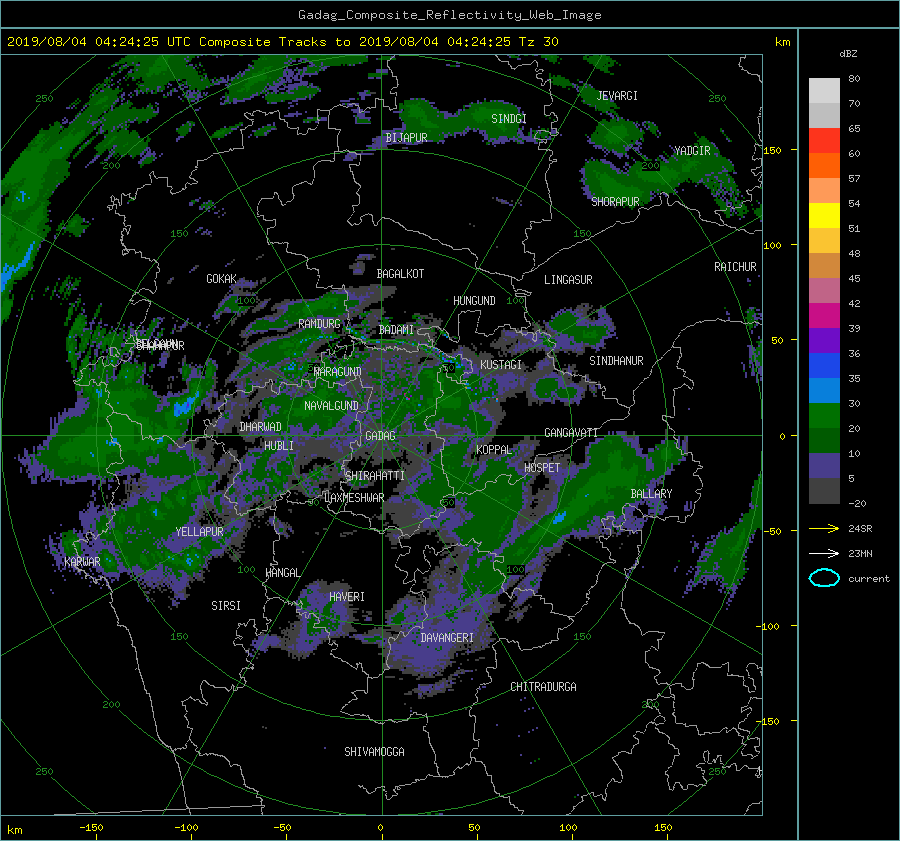Click the DHARWAD city label
900x841 pixels.
[261, 427]
